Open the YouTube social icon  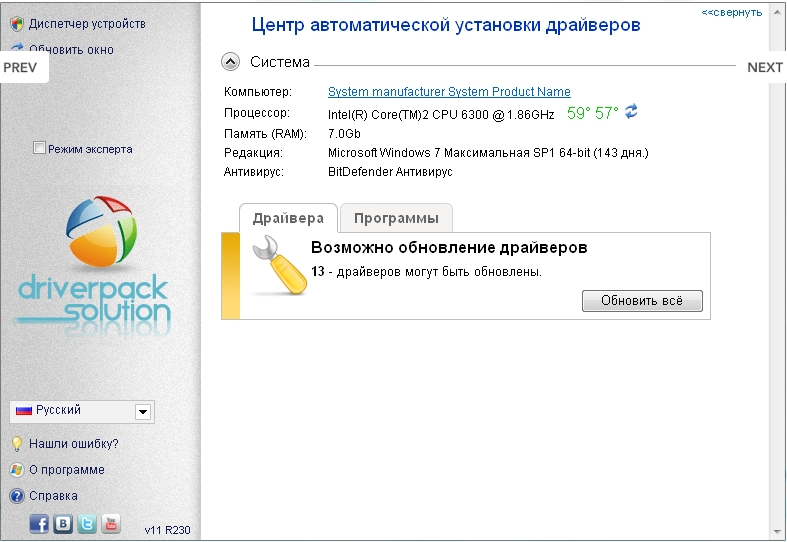[x=111, y=524]
